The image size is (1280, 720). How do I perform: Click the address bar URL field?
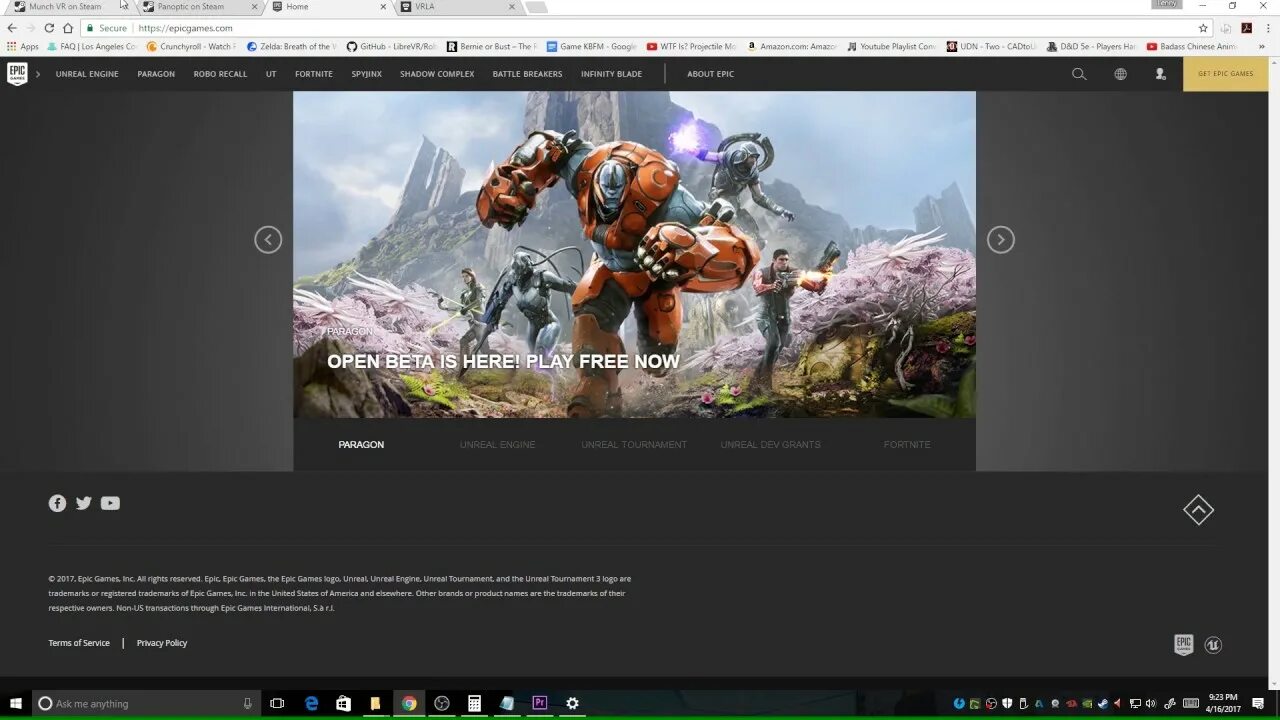pyautogui.click(x=646, y=28)
